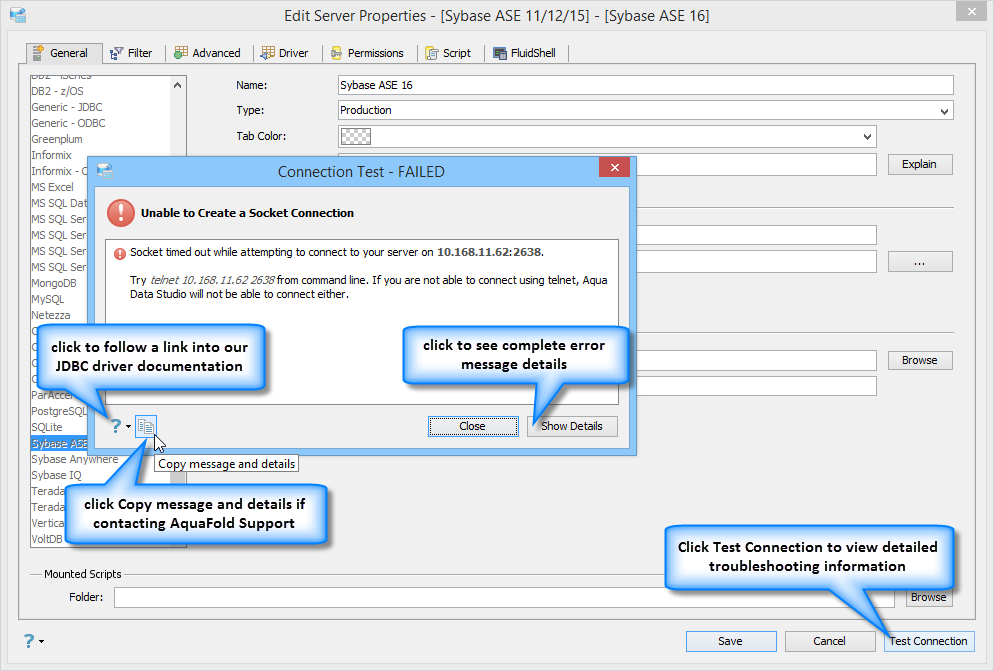
Task: Select Netezza in server list
Action: tap(51, 315)
